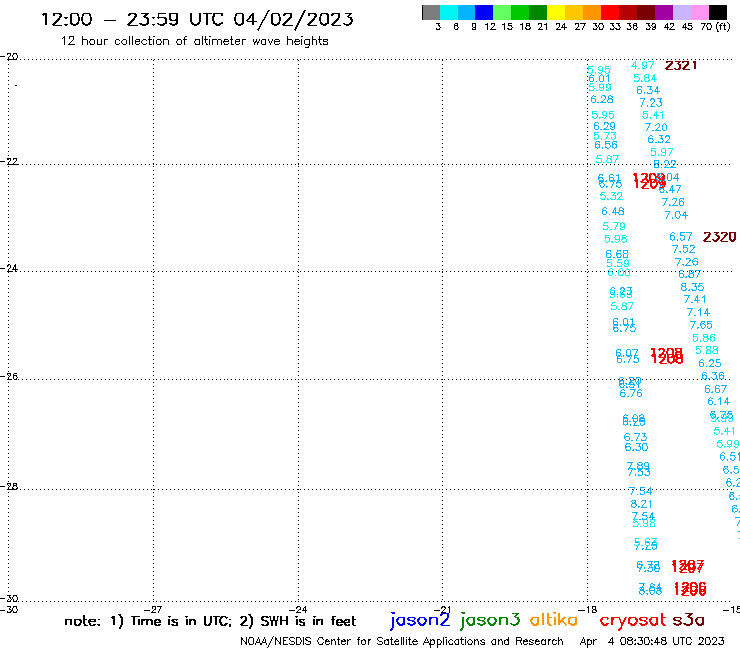Select the wave height value 5.84
Viewport: 740px width, 650px height.
(x=645, y=78)
